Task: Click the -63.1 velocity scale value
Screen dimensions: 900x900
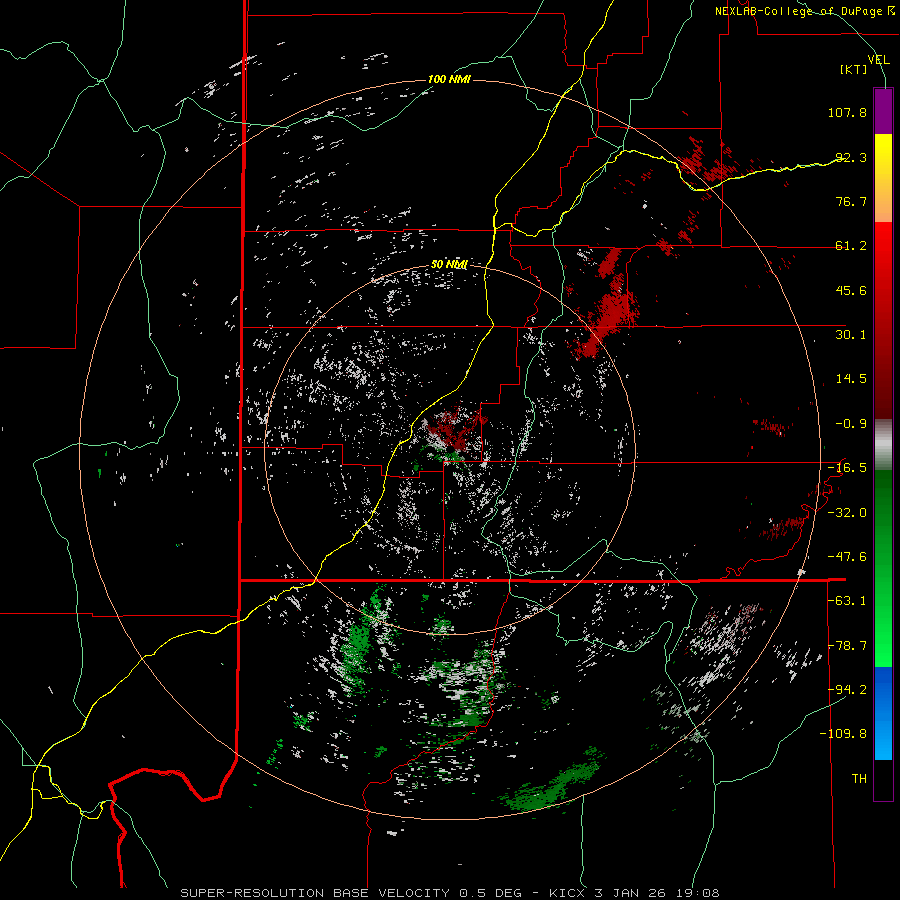Action: [x=847, y=601]
